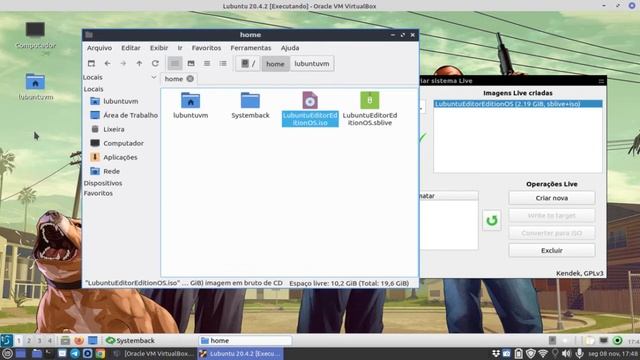Click show desktop icon in guest panel
This screenshot has width=640, height=360.
coord(93,340)
